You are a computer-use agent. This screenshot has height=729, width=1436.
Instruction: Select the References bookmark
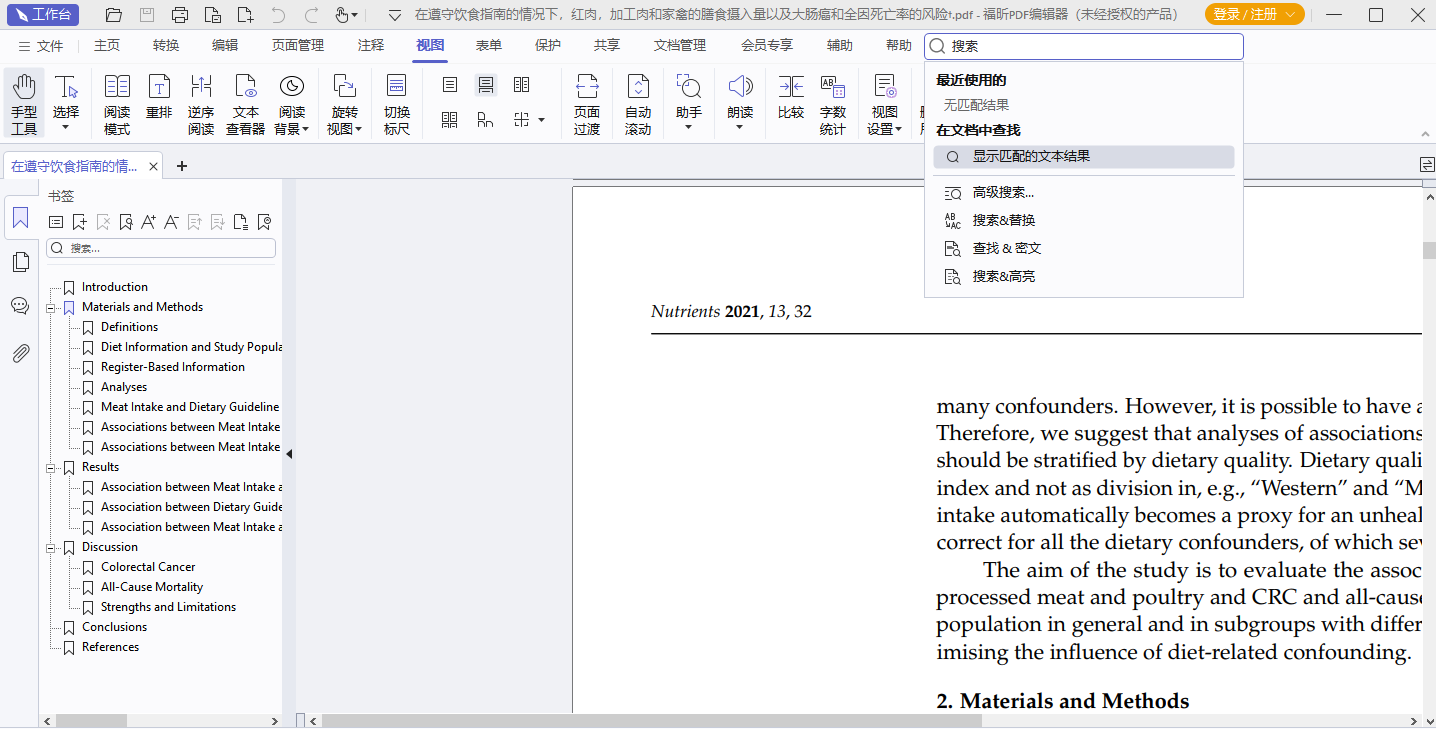(110, 647)
